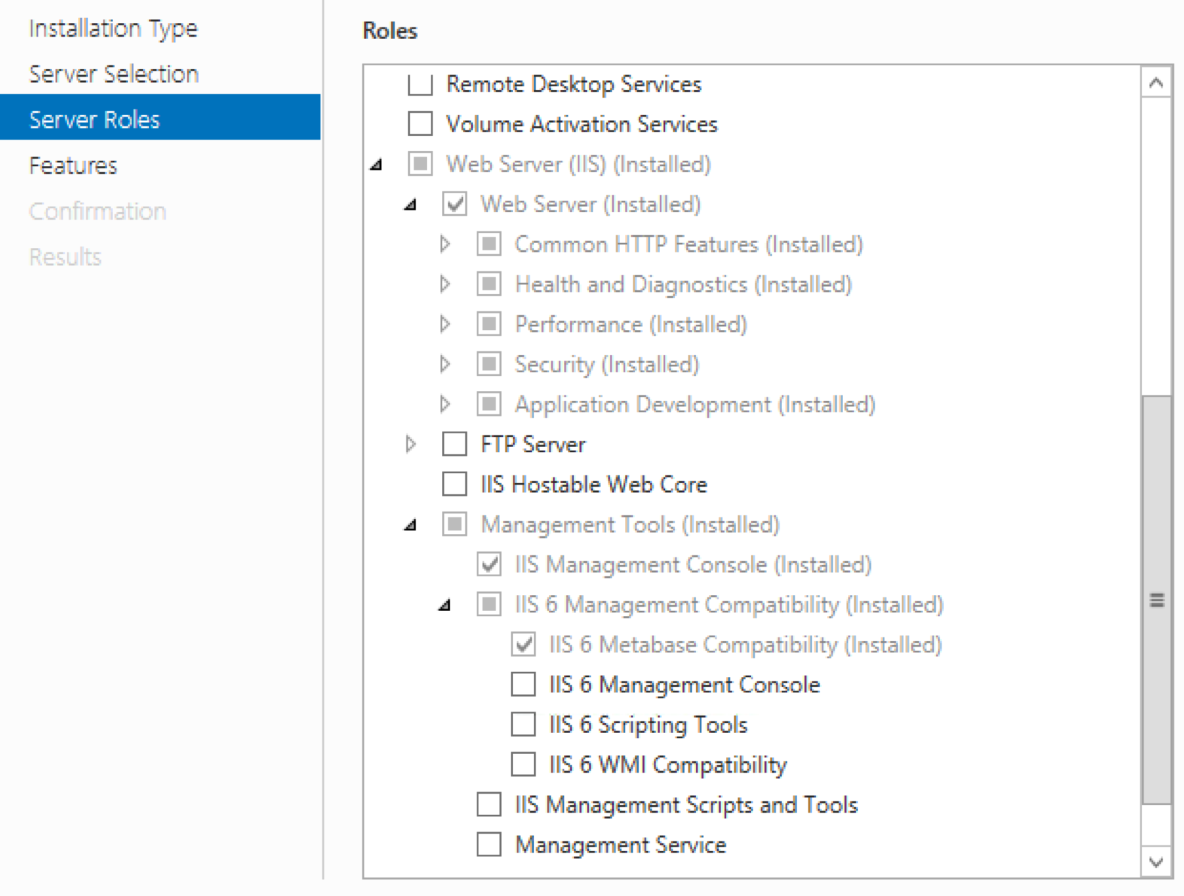The height and width of the screenshot is (896, 1184).
Task: Click the Management Tools (Installed) checkbox
Action: [455, 524]
